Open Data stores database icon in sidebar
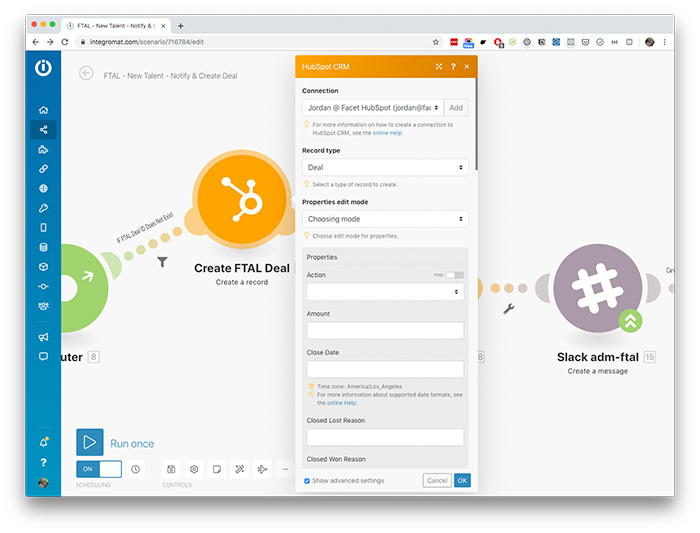 pyautogui.click(x=43, y=247)
